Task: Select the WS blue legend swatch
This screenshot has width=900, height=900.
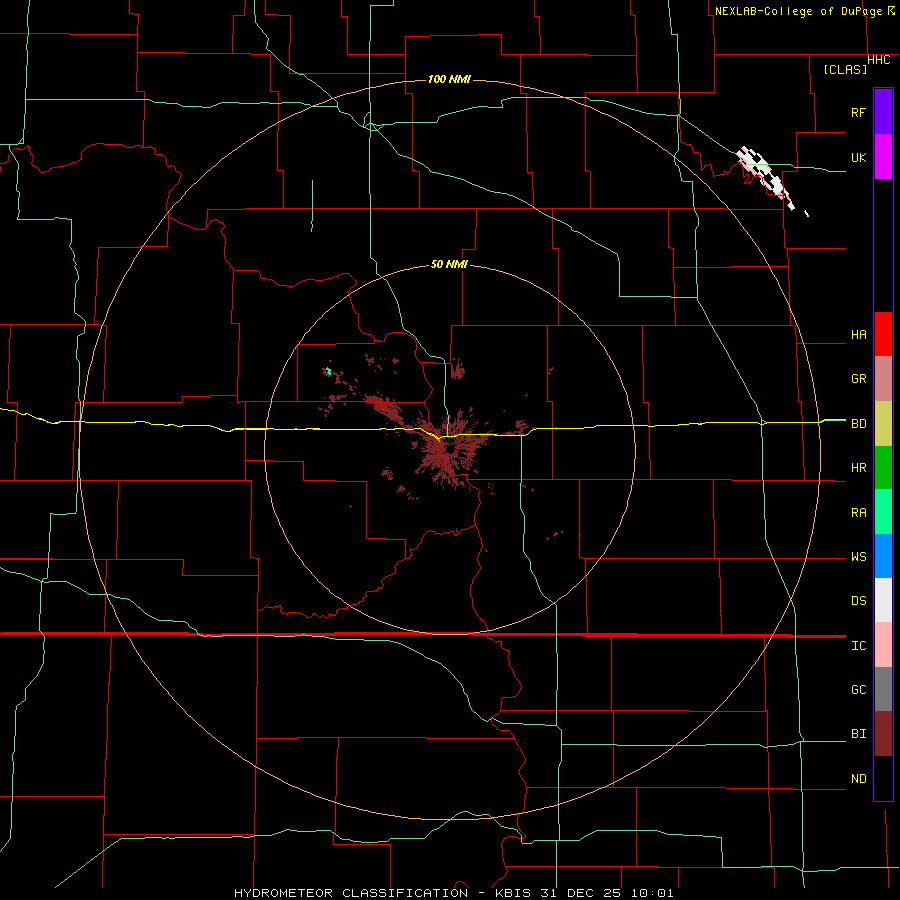Action: tap(883, 556)
